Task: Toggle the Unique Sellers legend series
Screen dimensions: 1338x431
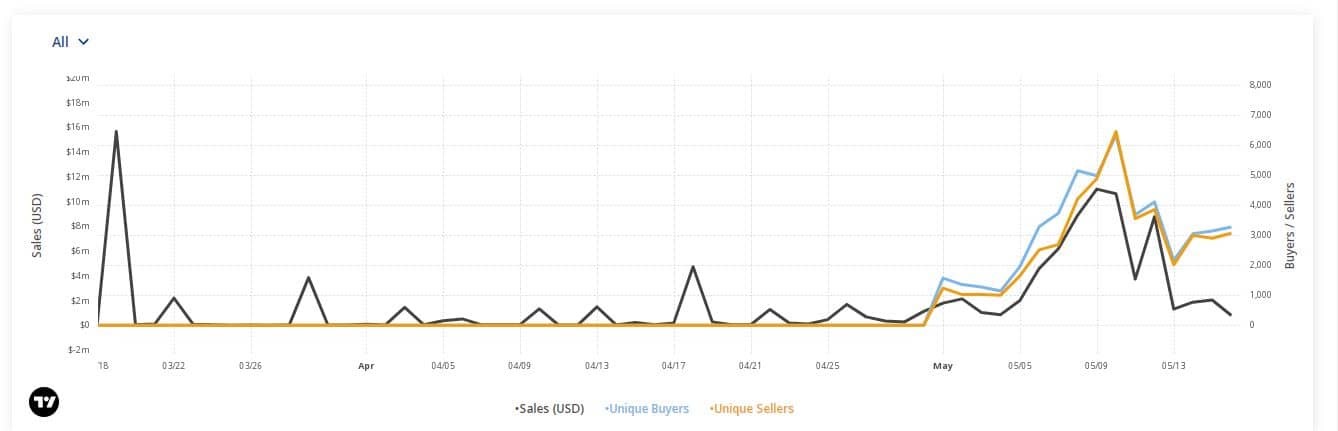Action: coord(751,408)
